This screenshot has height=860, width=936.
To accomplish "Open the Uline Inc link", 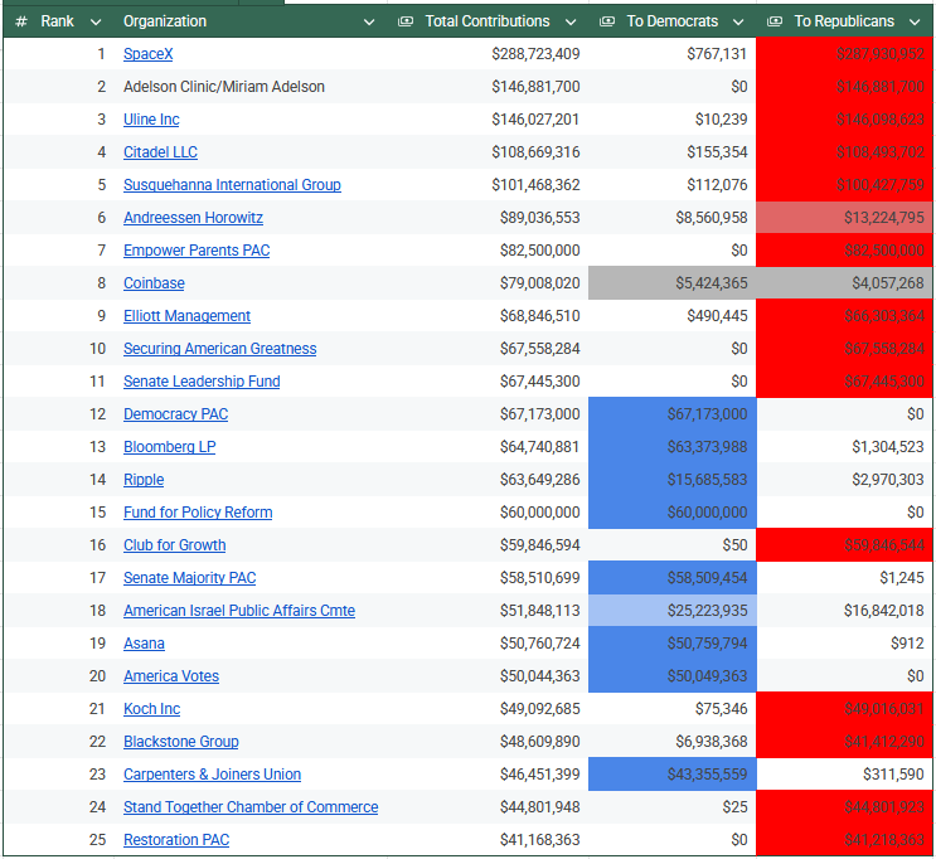I will pos(151,119).
